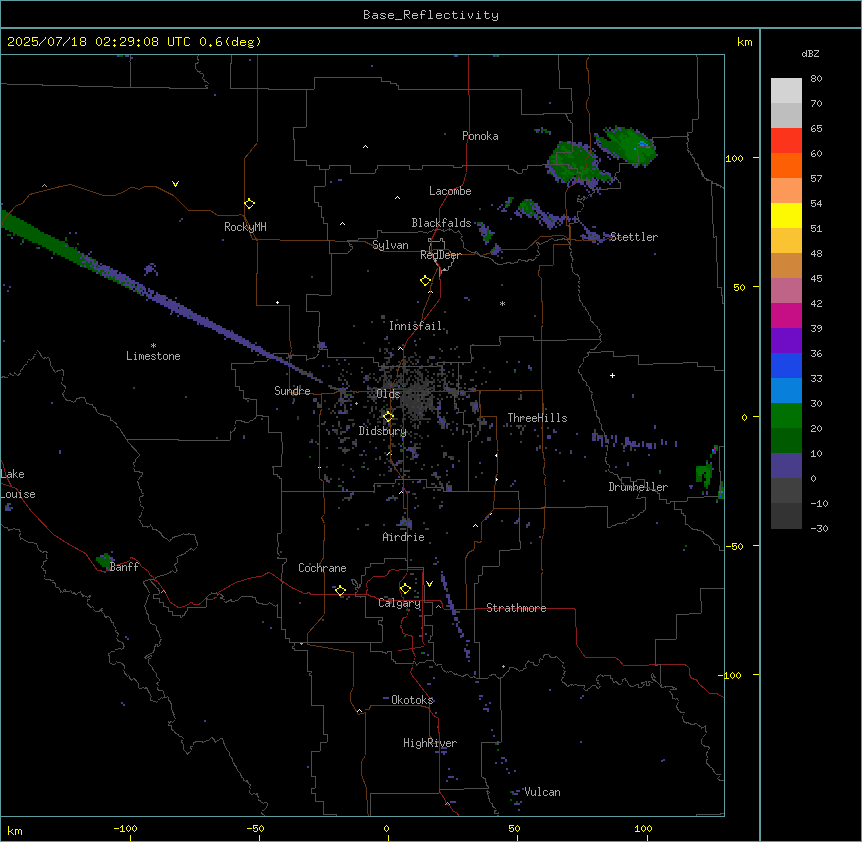Screen dimensions: 862x842
Task: Click the green echo patch beside Banff
Action: tap(104, 561)
